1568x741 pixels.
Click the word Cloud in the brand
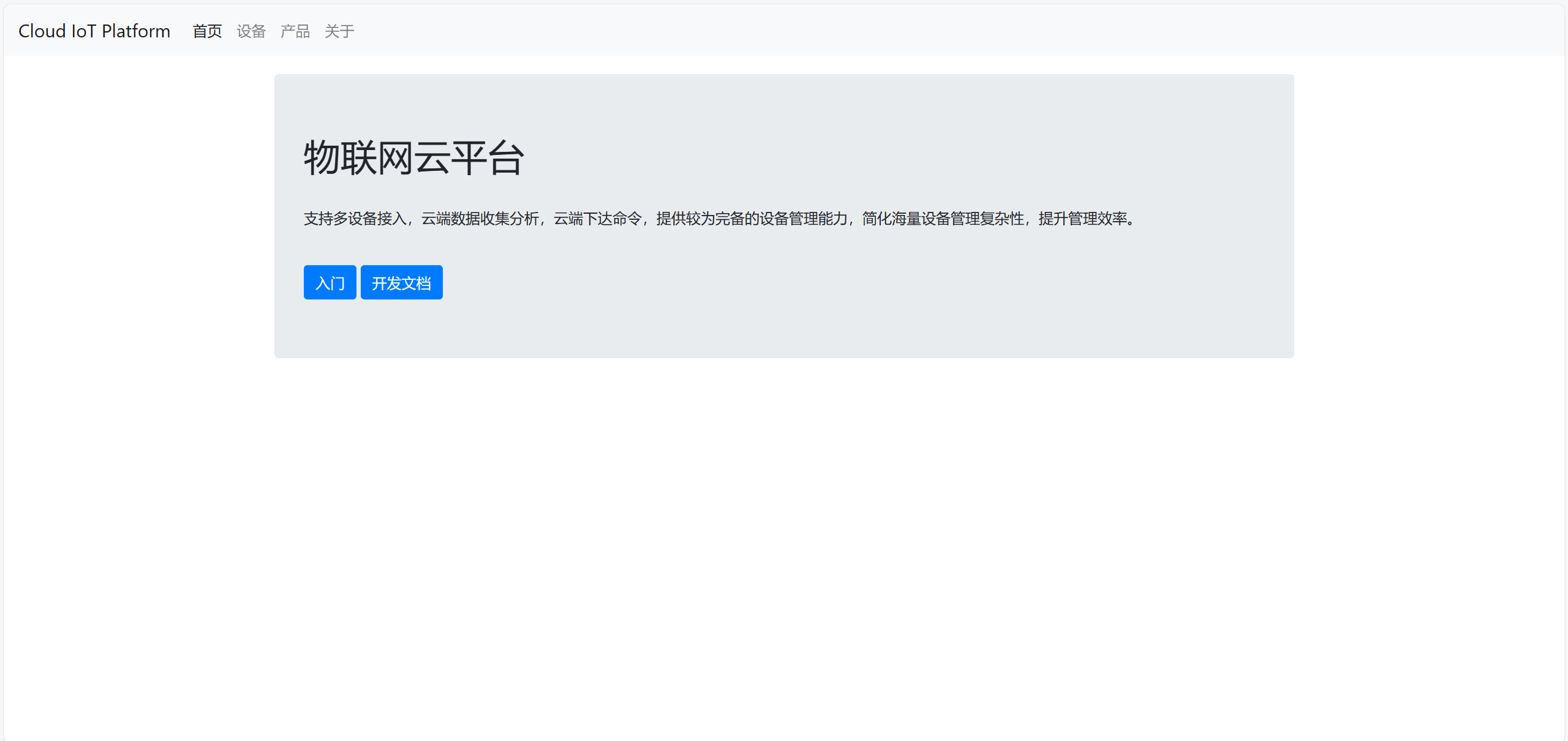pyautogui.click(x=42, y=31)
